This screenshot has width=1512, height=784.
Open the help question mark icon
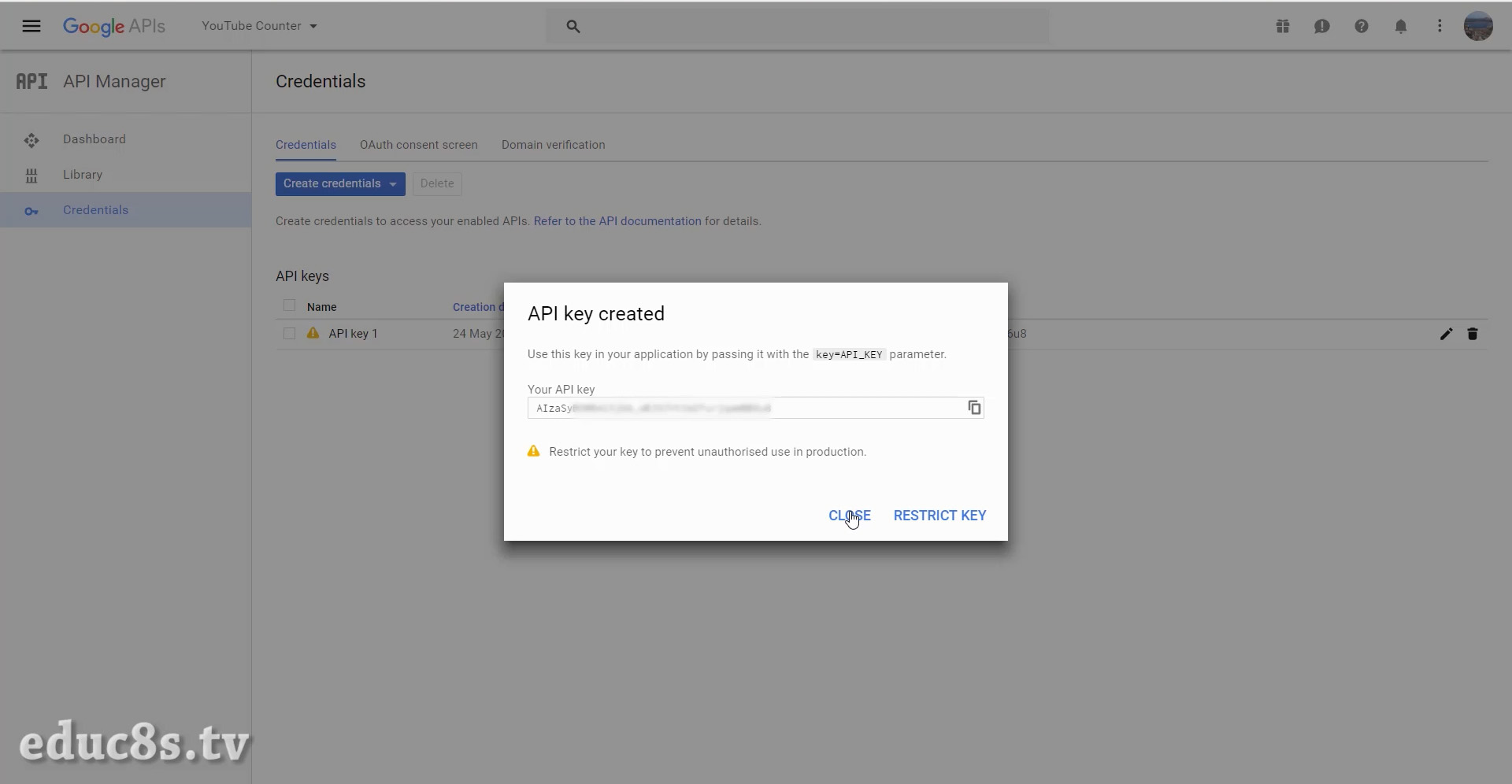click(x=1362, y=26)
